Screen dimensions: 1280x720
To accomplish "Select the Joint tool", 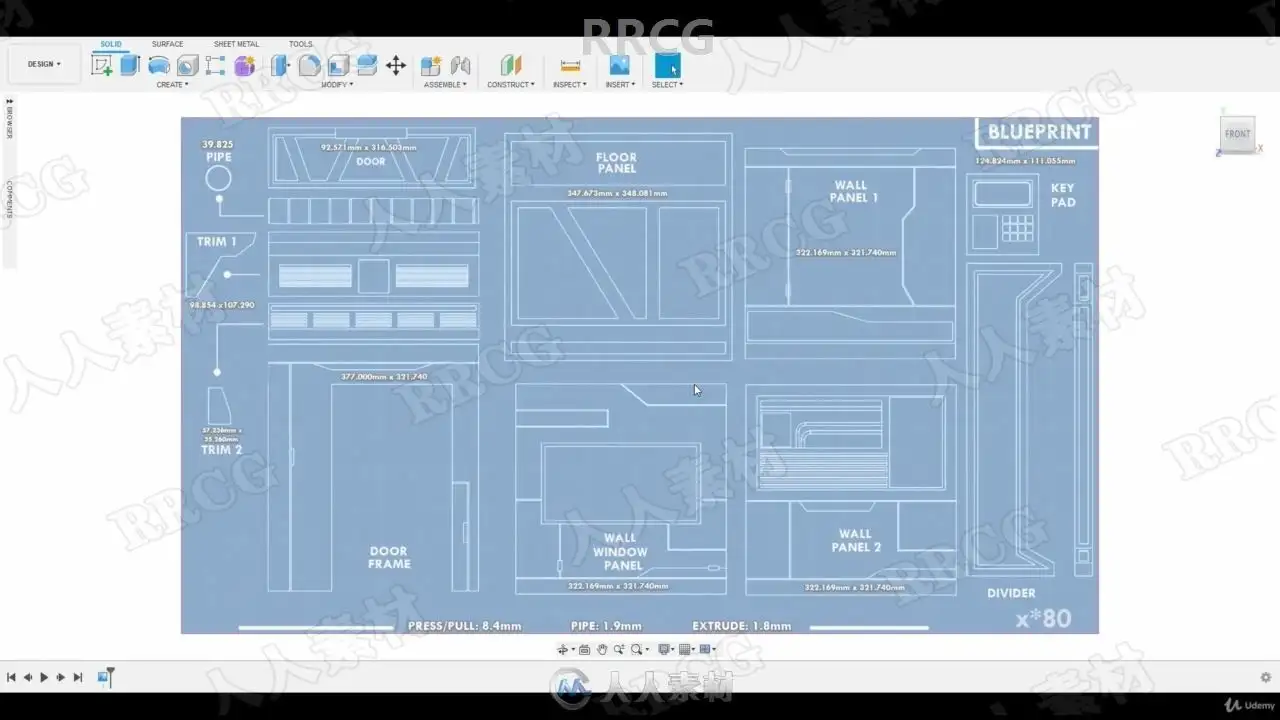I will [x=460, y=66].
